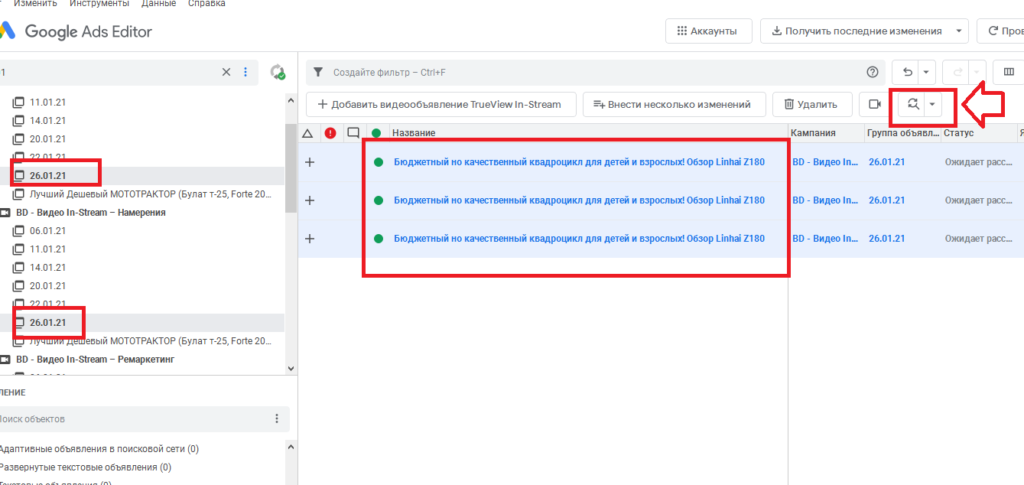Screen dimensions: 1024x485
Task: Open the Справка menu
Action: [x=206, y=4]
